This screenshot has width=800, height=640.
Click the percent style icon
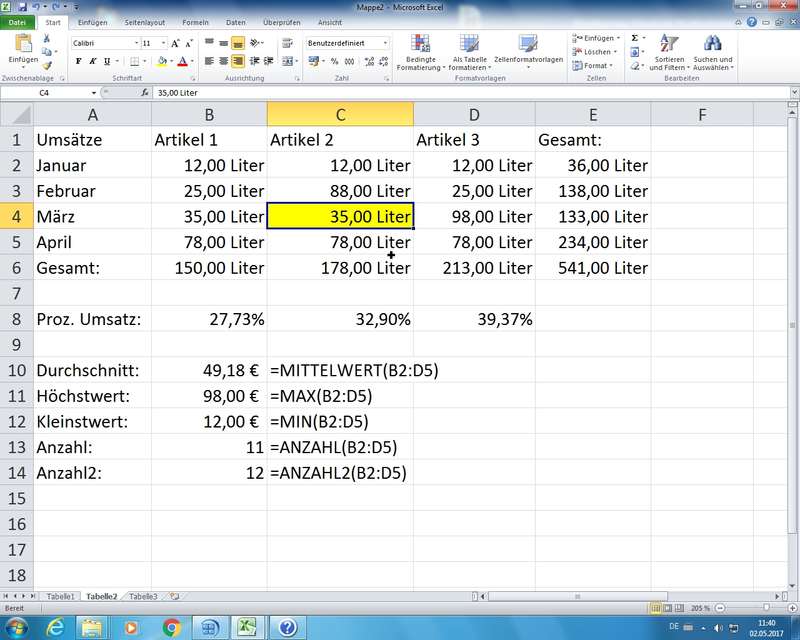(334, 61)
